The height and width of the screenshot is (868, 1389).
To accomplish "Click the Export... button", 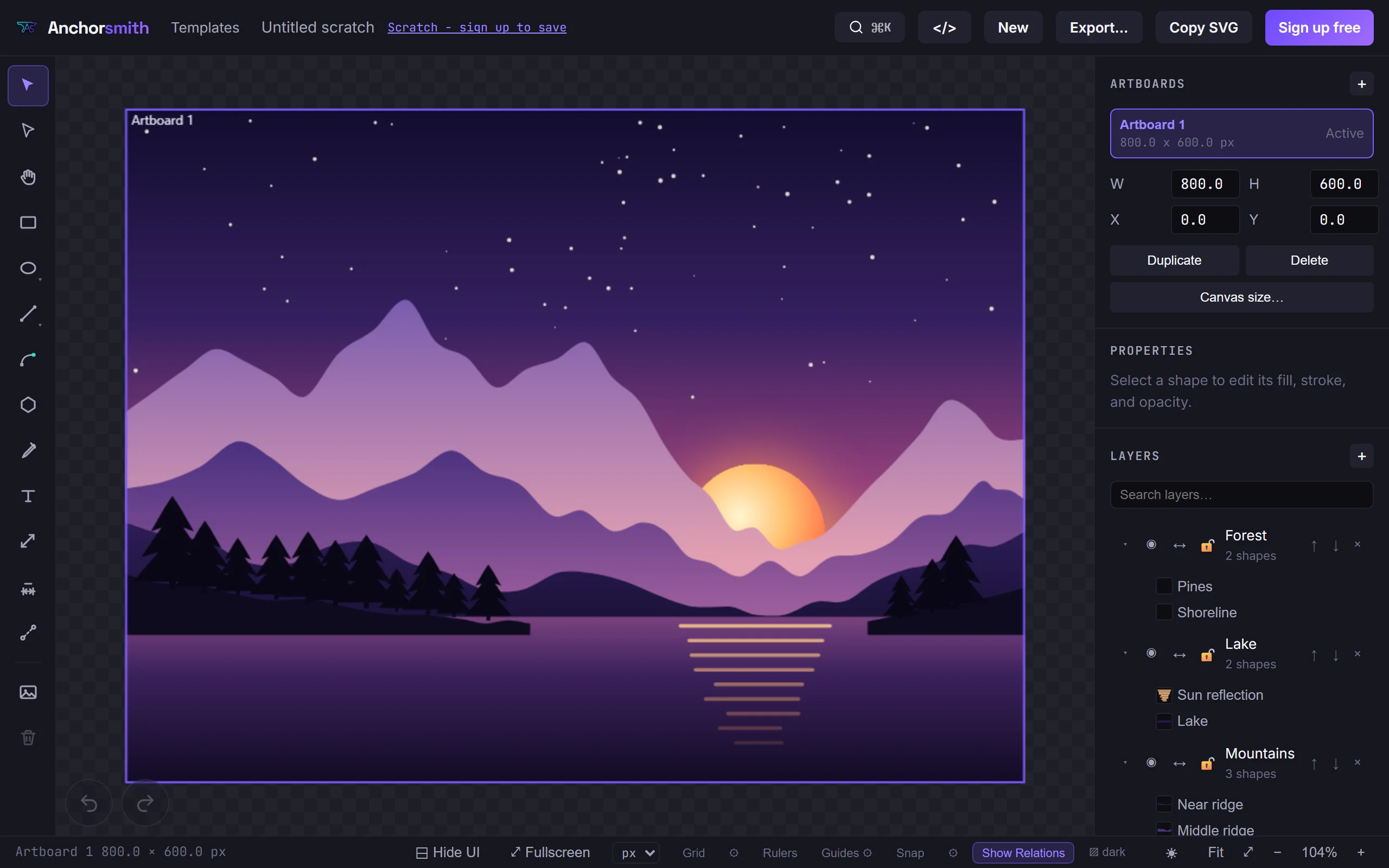I will [x=1099, y=28].
